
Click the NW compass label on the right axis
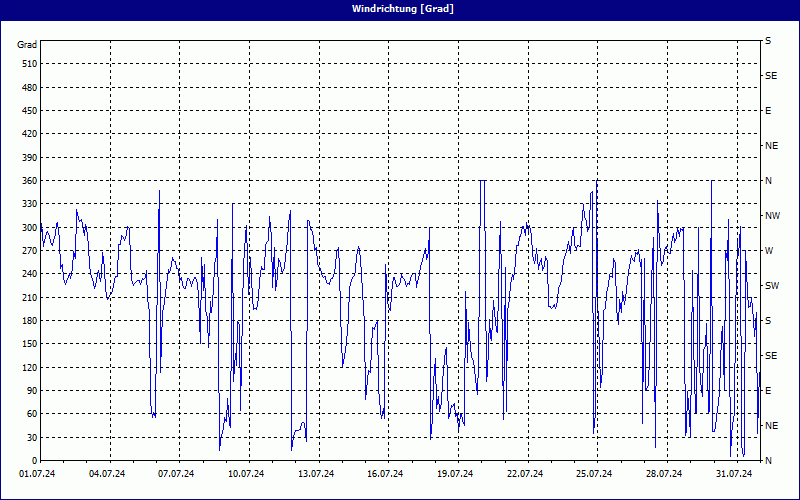tap(772, 216)
